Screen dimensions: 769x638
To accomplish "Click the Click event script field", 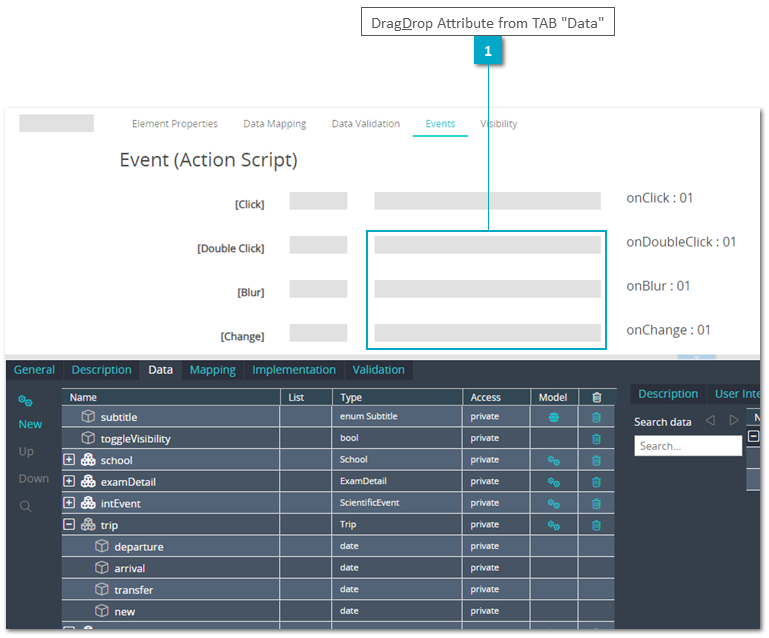I will click(x=487, y=201).
